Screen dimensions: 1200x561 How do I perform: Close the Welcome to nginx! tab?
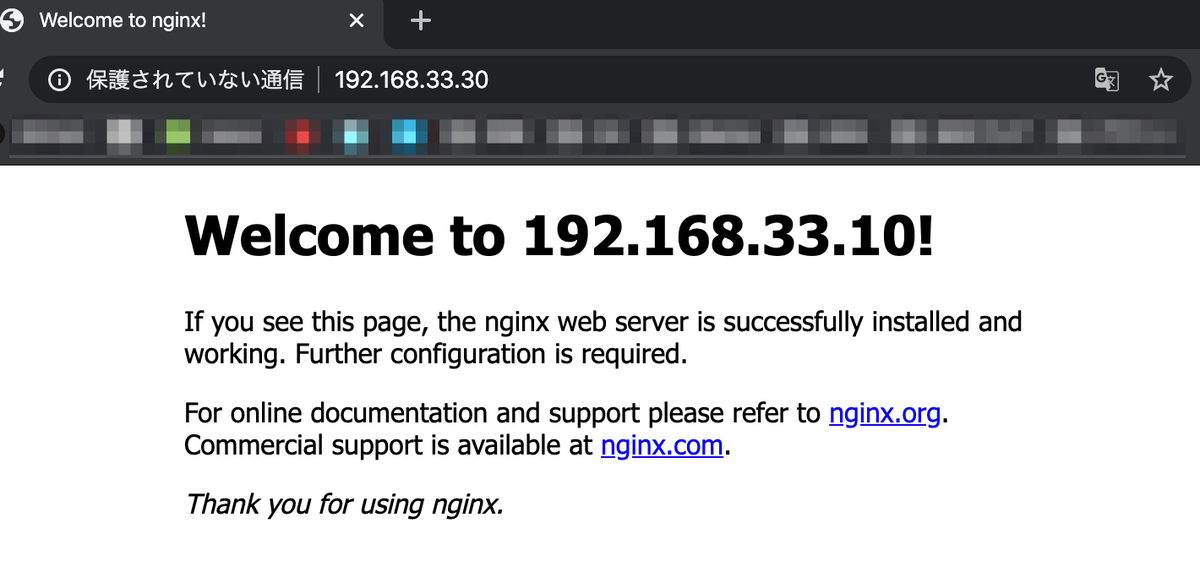click(x=356, y=21)
